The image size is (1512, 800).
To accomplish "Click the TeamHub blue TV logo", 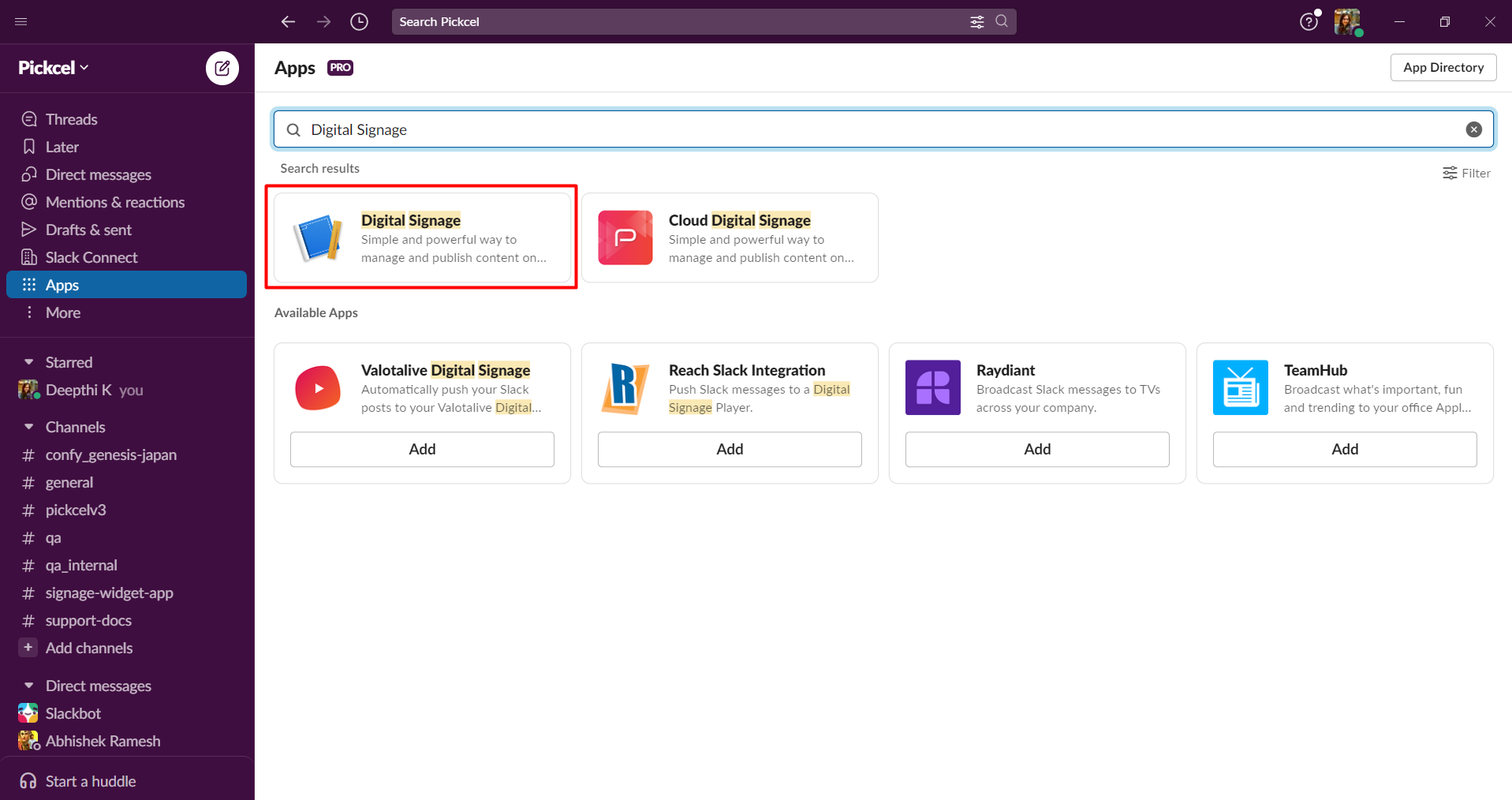I will pos(1241,387).
